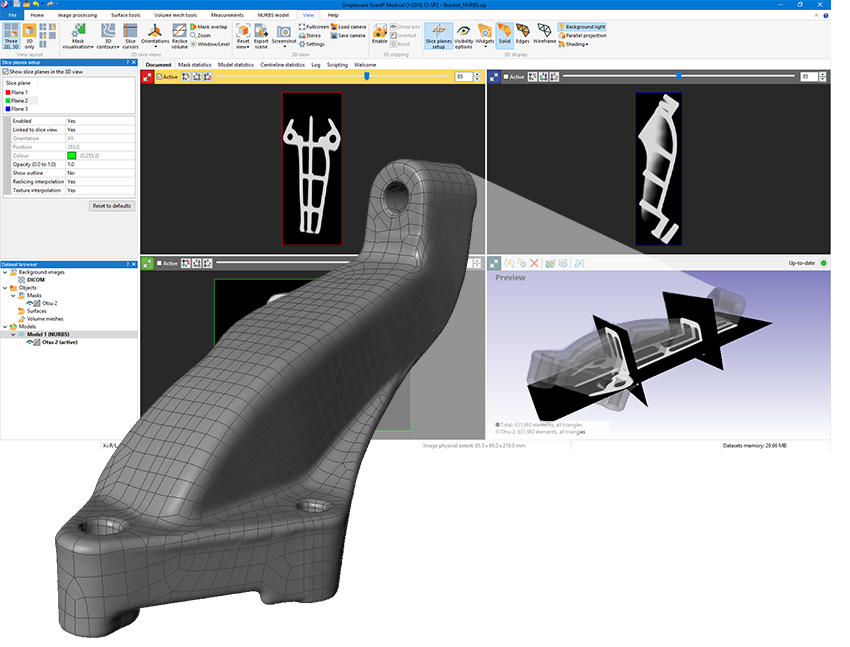Click Export scene in the ribbon
Screen dimensions: 850x647
[x=261, y=36]
